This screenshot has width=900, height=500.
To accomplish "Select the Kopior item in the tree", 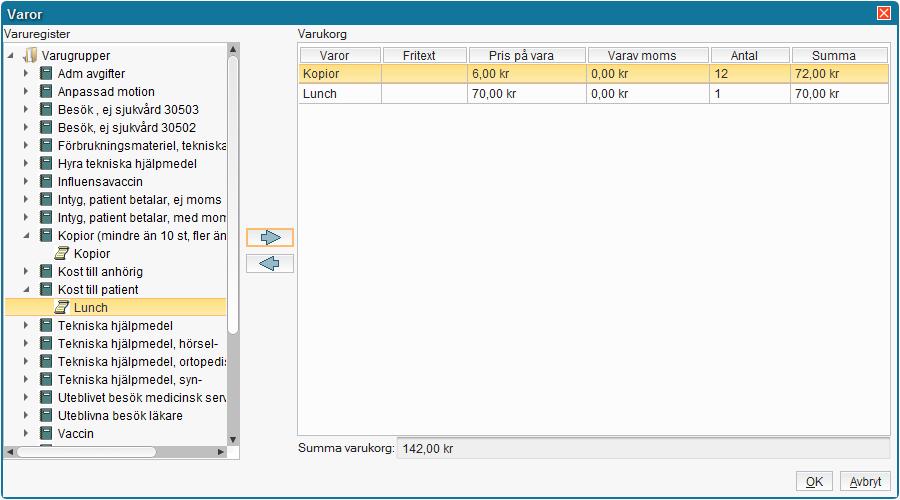I will [x=92, y=254].
